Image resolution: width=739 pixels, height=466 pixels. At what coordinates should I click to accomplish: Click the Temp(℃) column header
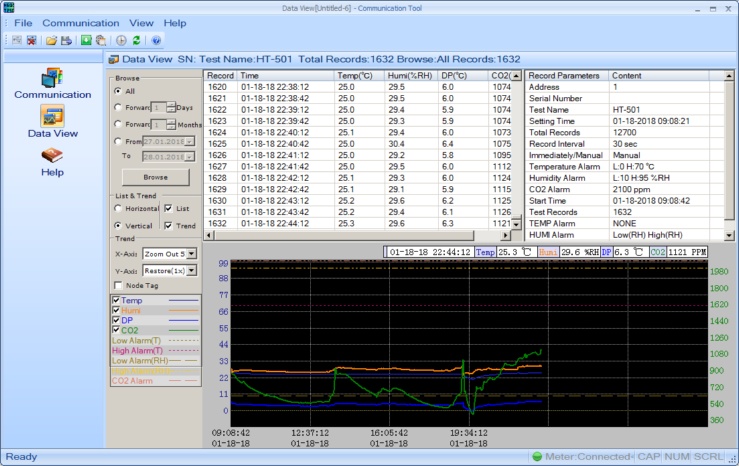pyautogui.click(x=359, y=75)
